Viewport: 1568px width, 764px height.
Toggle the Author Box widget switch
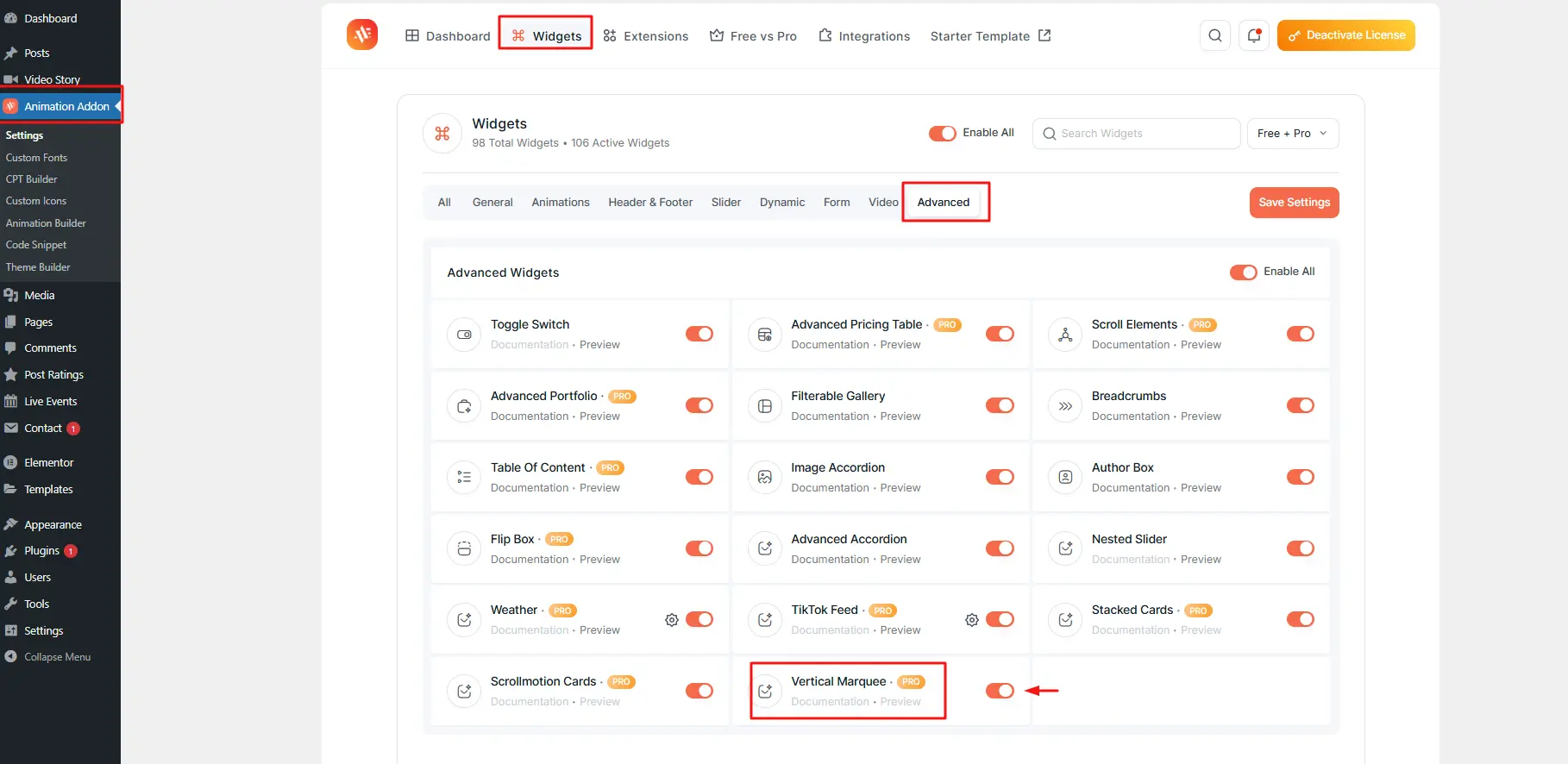point(1300,477)
